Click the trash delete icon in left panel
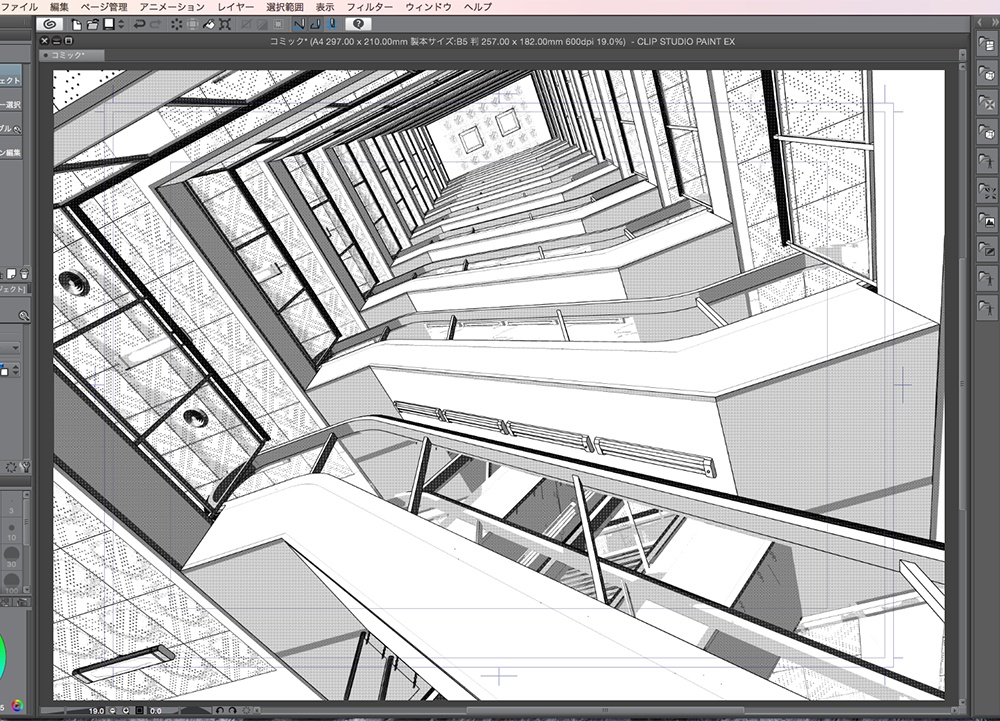The width and height of the screenshot is (1000, 721). pos(24,274)
